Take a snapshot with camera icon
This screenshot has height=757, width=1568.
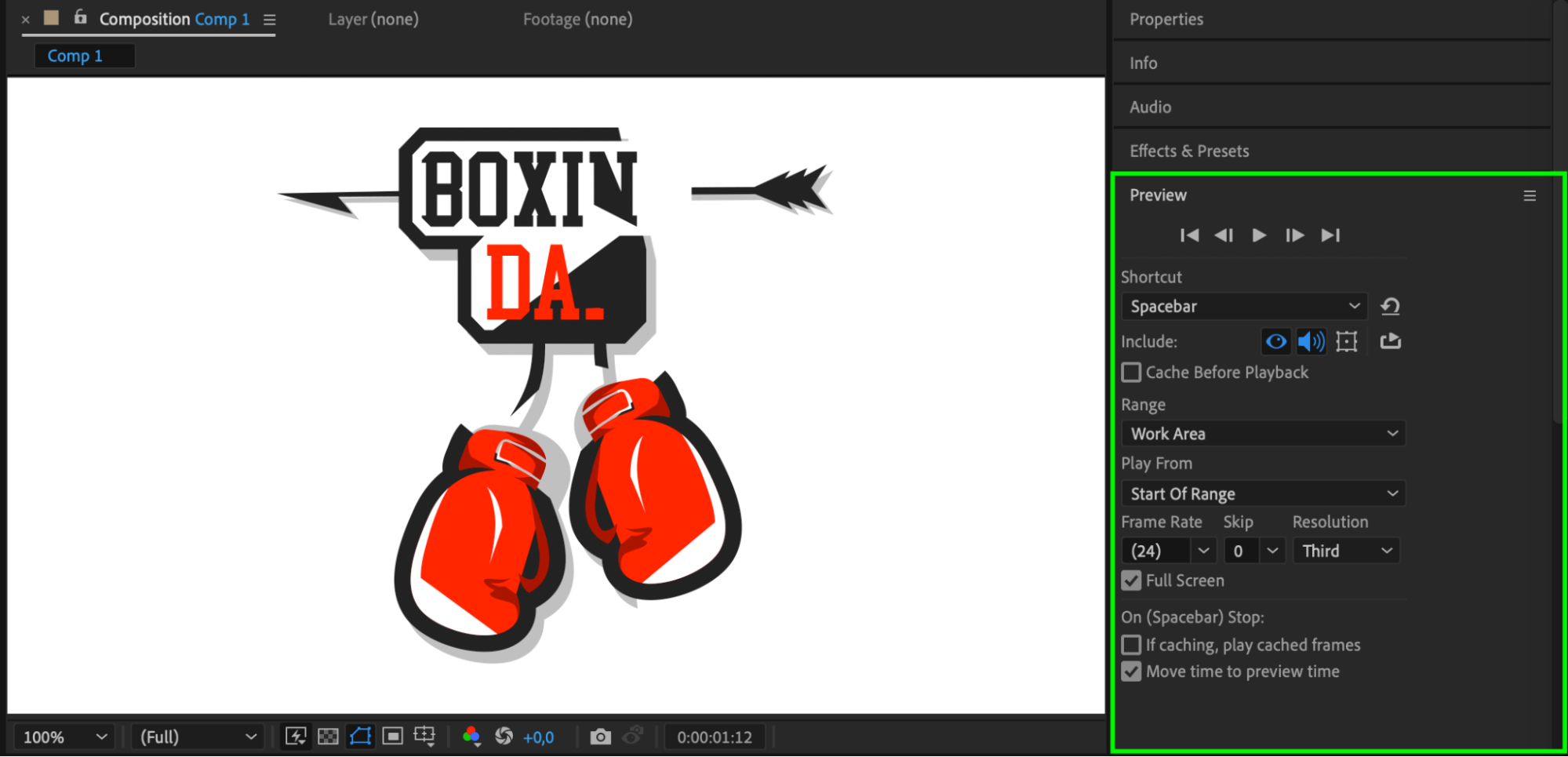click(600, 737)
